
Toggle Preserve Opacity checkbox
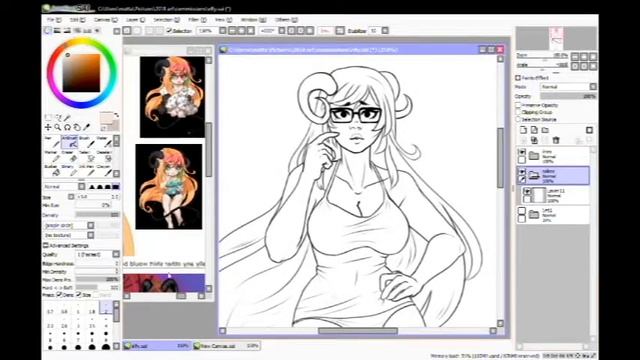518,105
